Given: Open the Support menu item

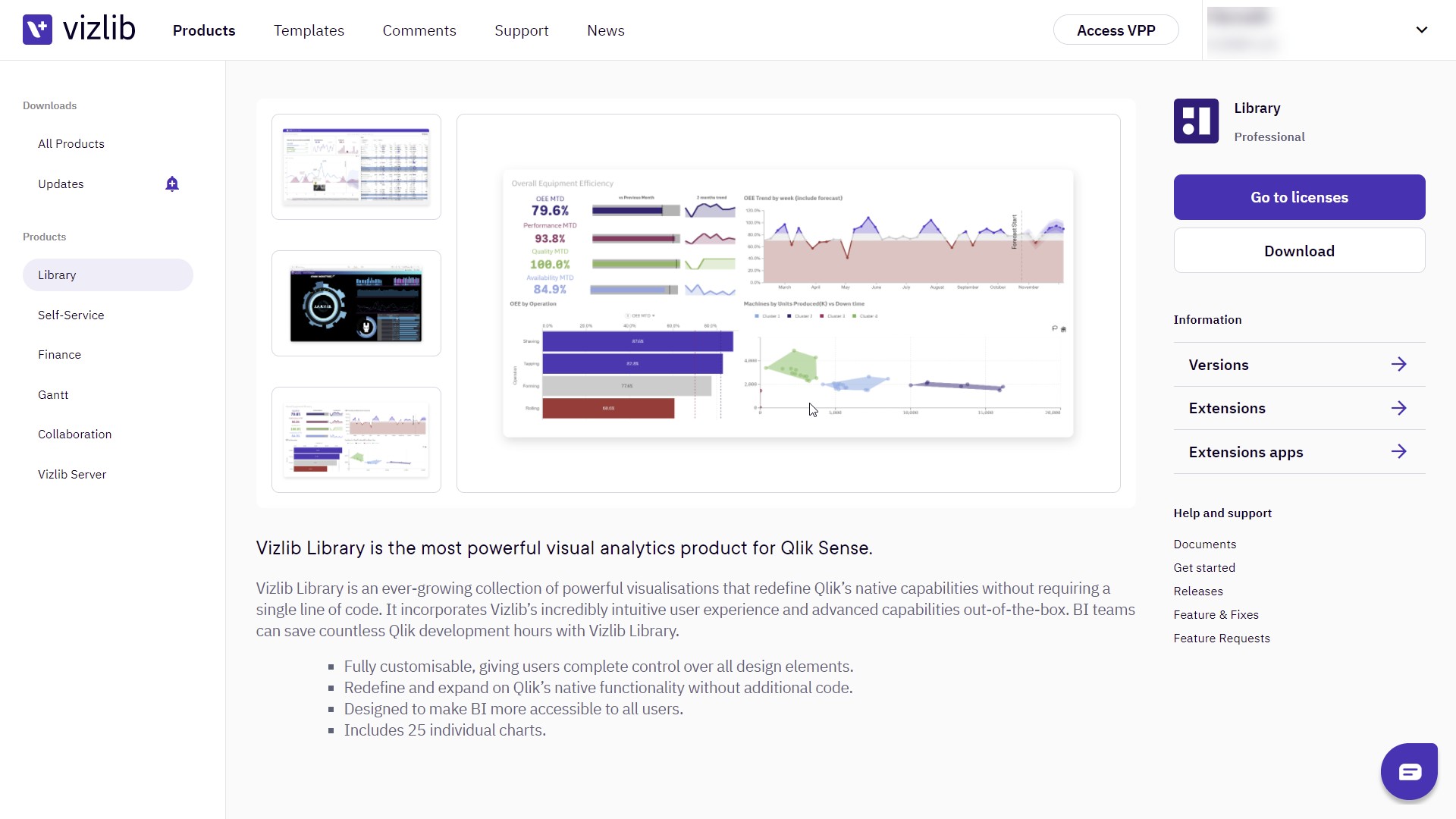Looking at the screenshot, I should coord(521,30).
